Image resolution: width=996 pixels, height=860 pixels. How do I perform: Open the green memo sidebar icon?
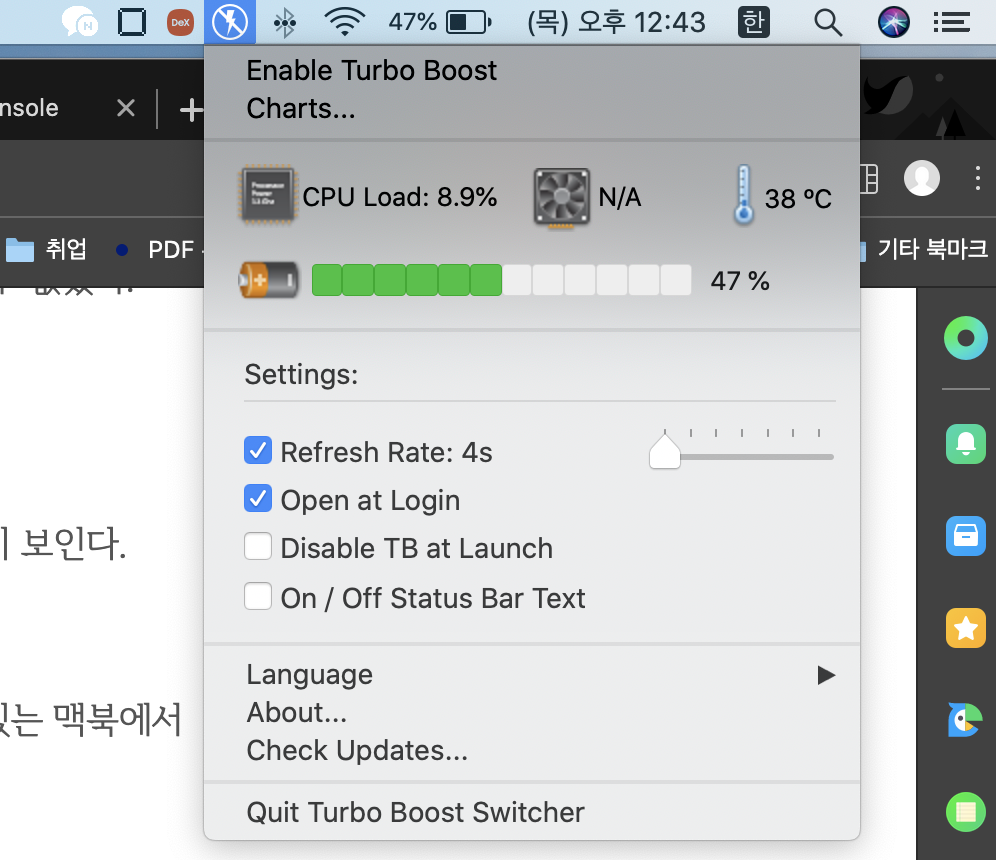[966, 812]
